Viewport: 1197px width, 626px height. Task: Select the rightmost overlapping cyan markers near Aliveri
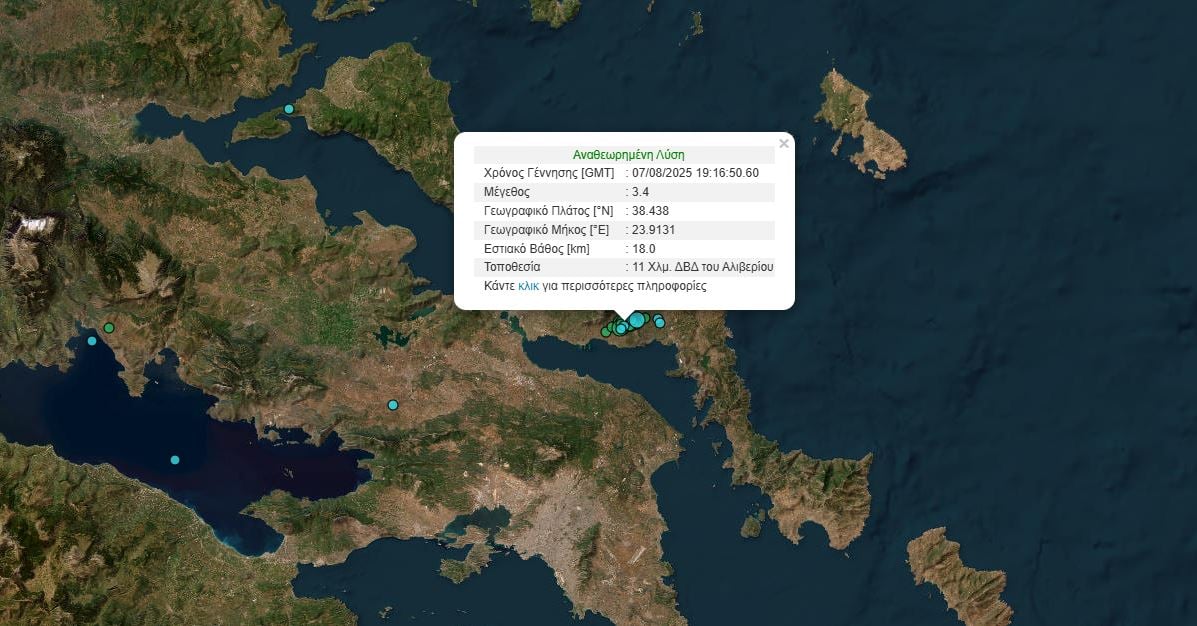click(660, 322)
